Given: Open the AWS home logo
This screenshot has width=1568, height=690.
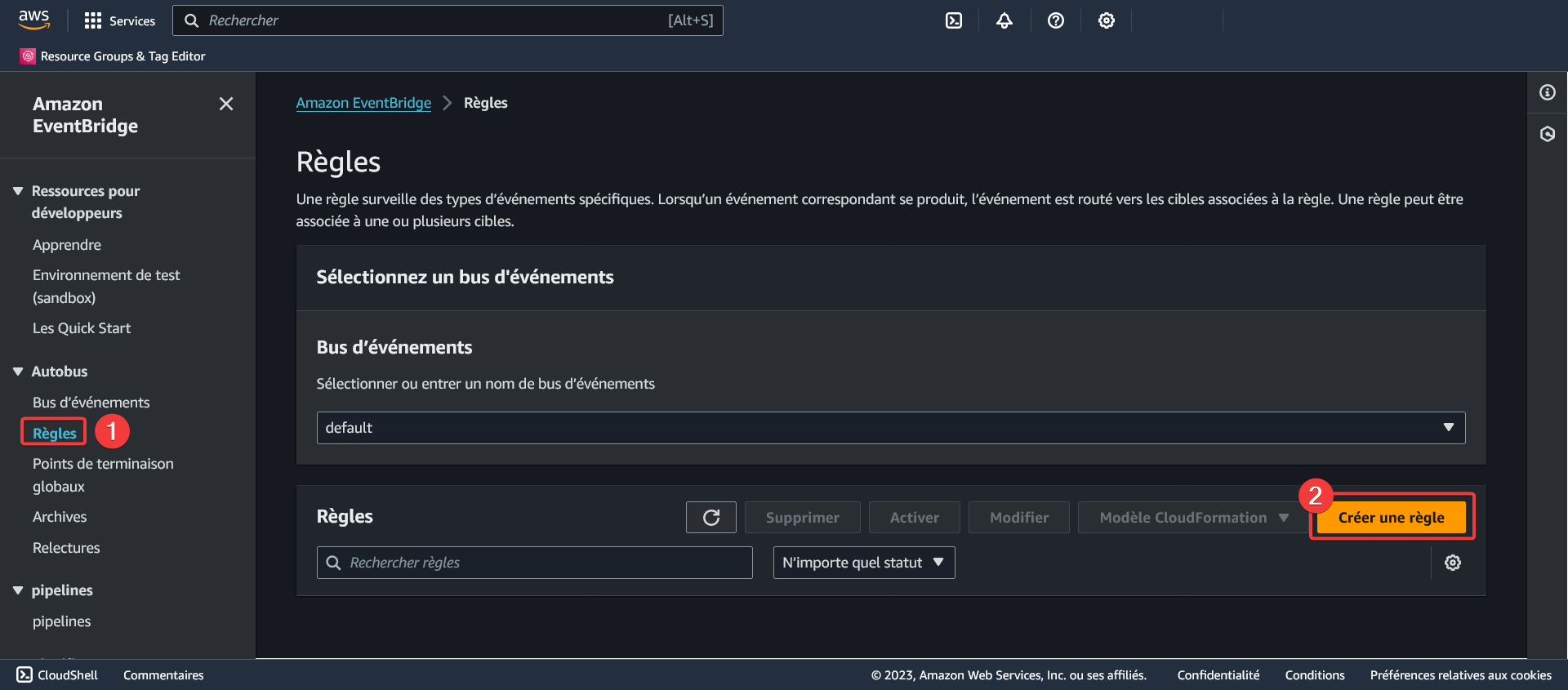Looking at the screenshot, I should tap(33, 20).
